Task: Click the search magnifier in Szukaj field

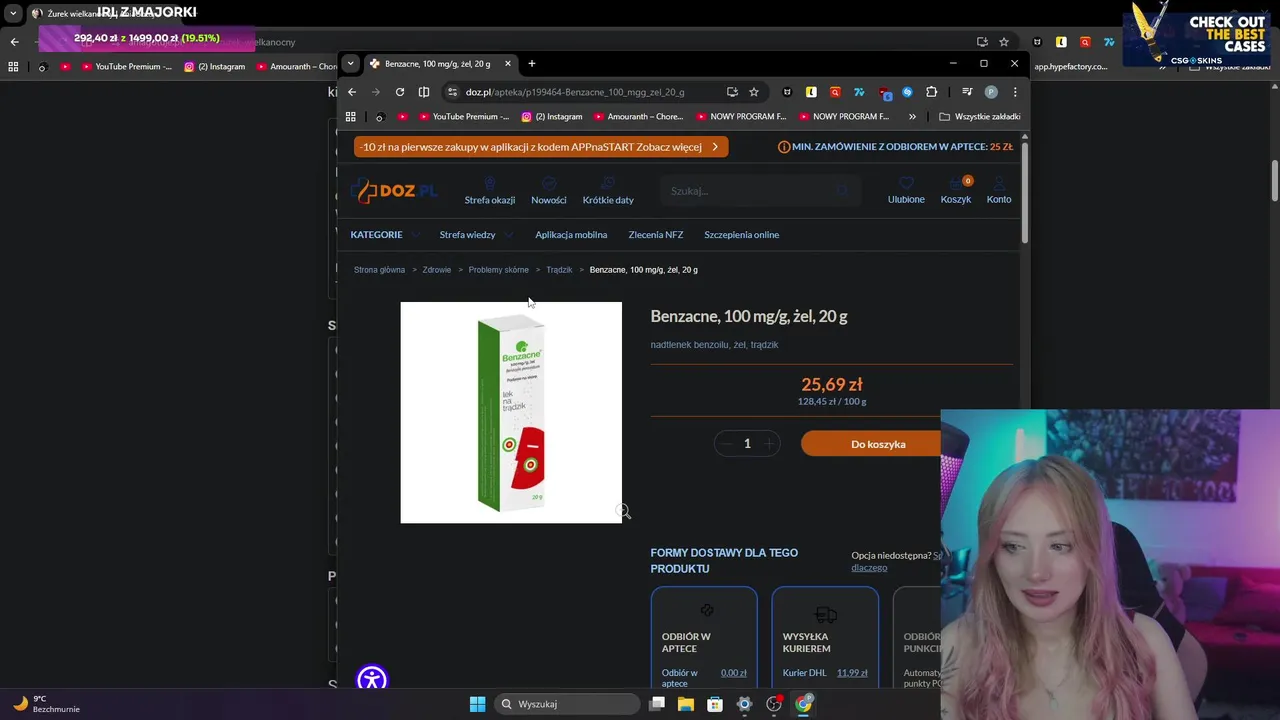Action: (x=842, y=190)
